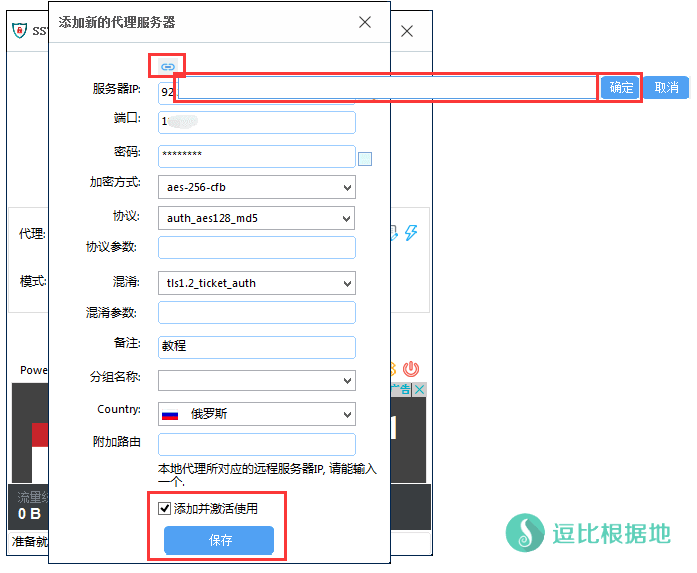Open the 混淆 tls1.2_ticket_auth dropdown
Viewport: 697px width, 573px height.
point(256,283)
